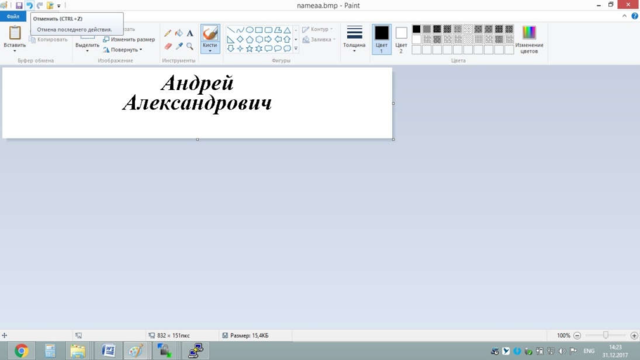Choose the Hexagon shape
The image size is (640, 360).
point(259,39)
